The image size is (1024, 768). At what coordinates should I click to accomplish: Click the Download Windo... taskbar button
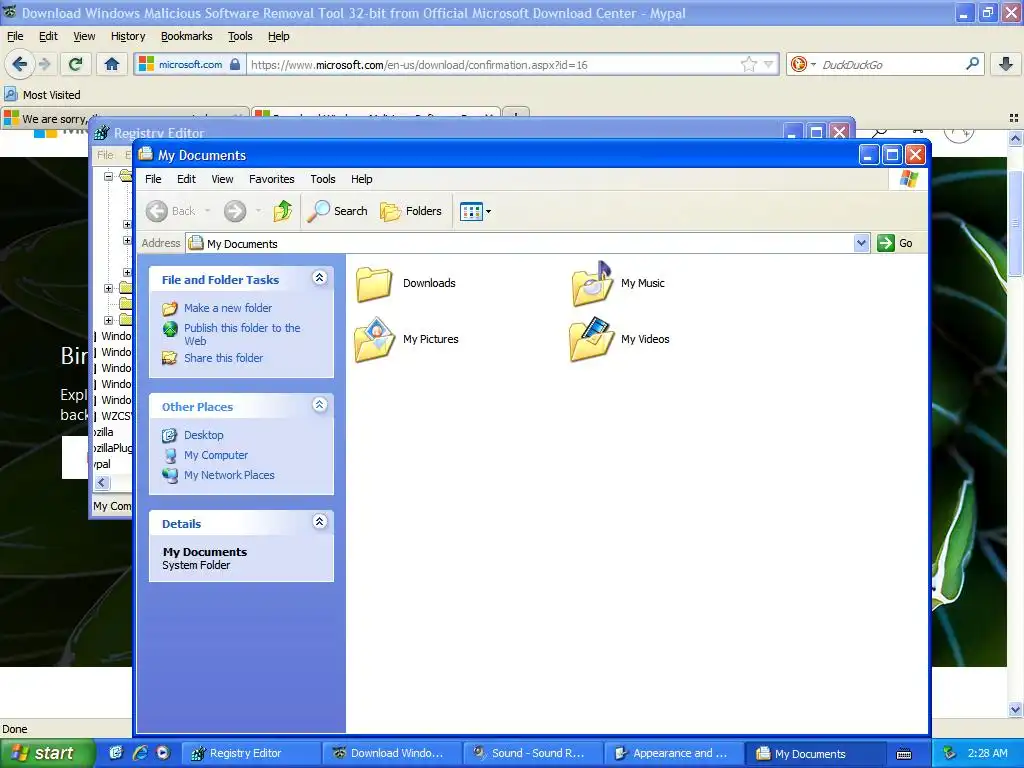pos(392,753)
